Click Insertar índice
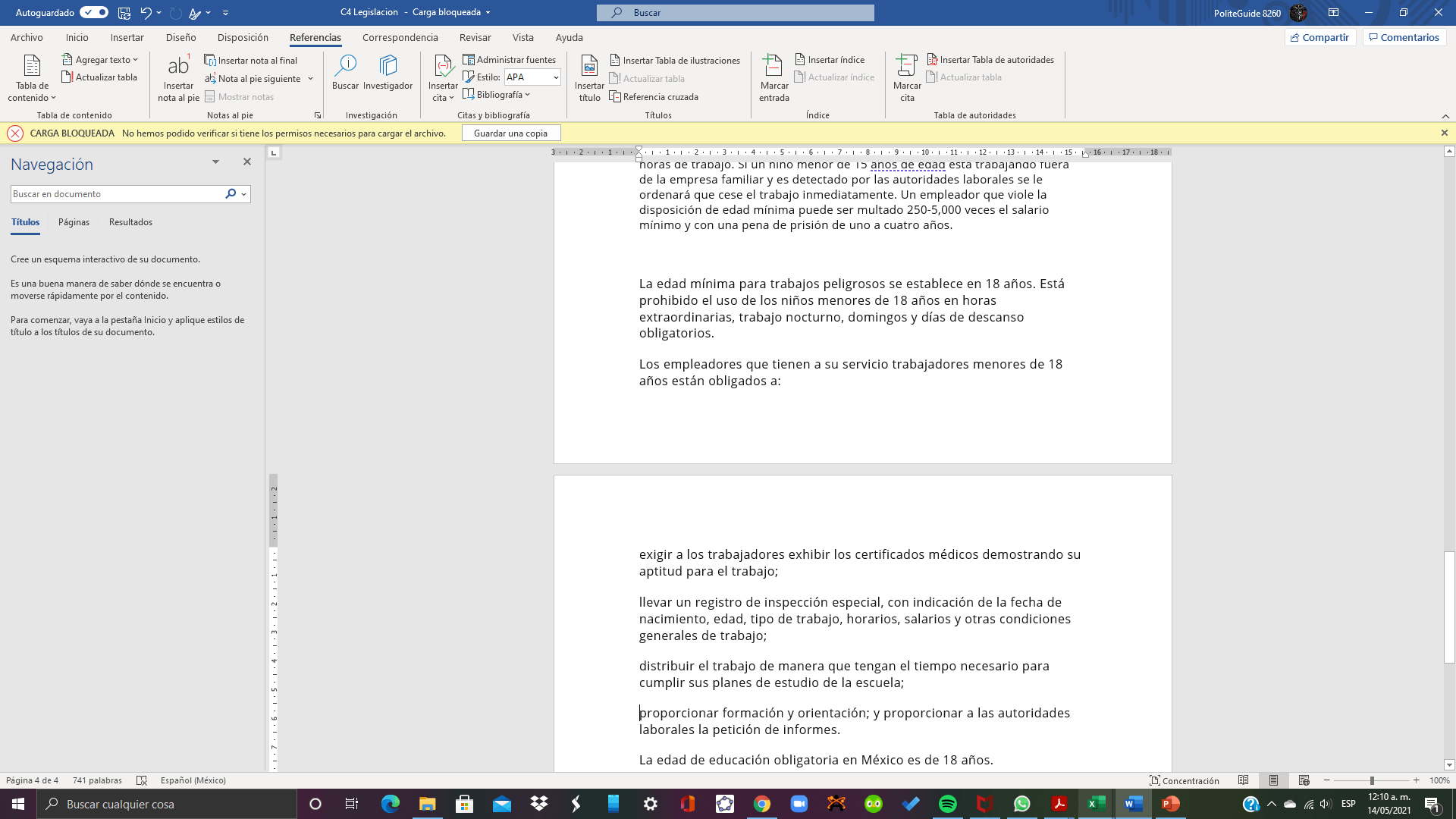The image size is (1456, 819). tap(830, 60)
